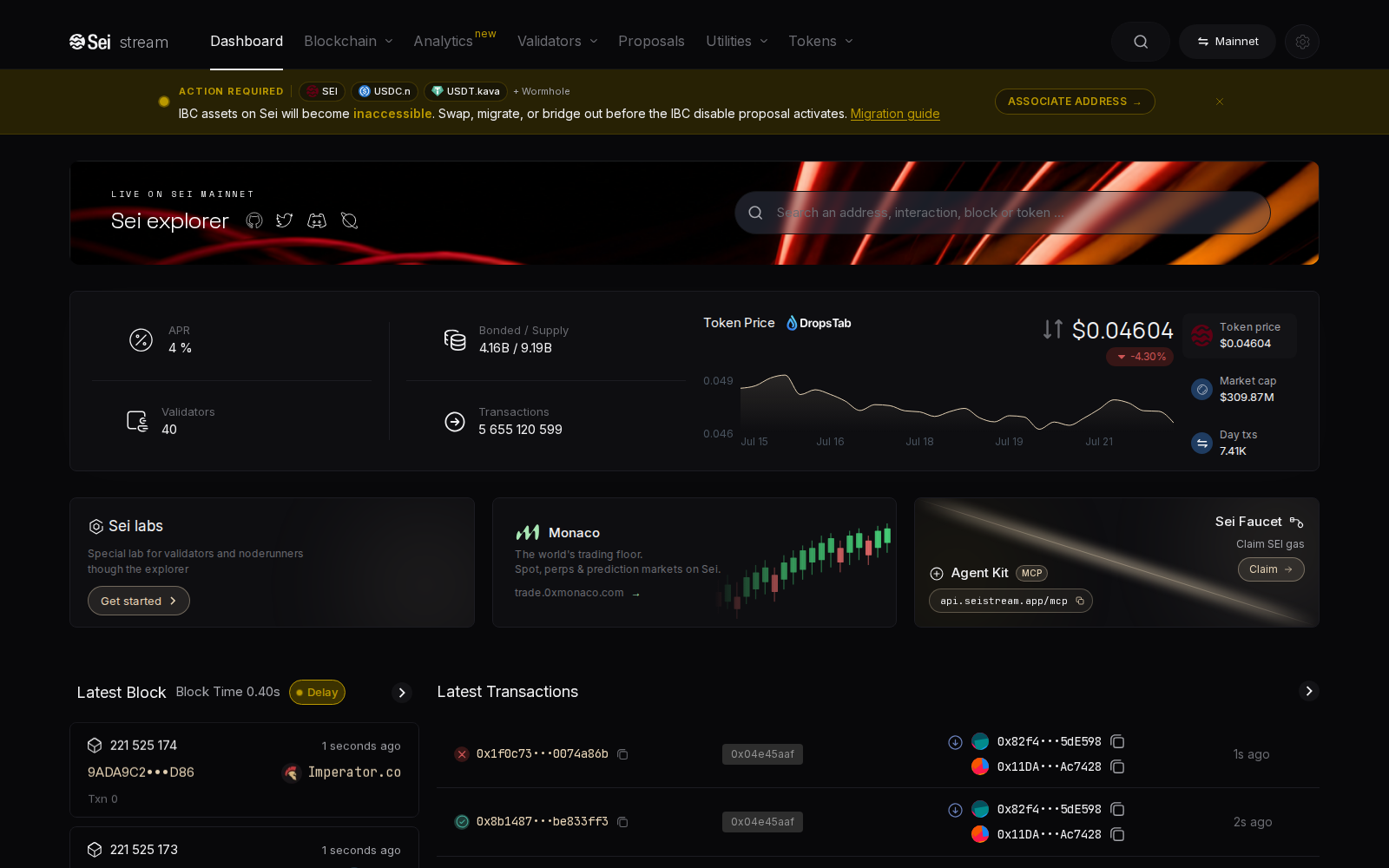Click the APR percent icon
The width and height of the screenshot is (1389, 868).
pyautogui.click(x=141, y=340)
